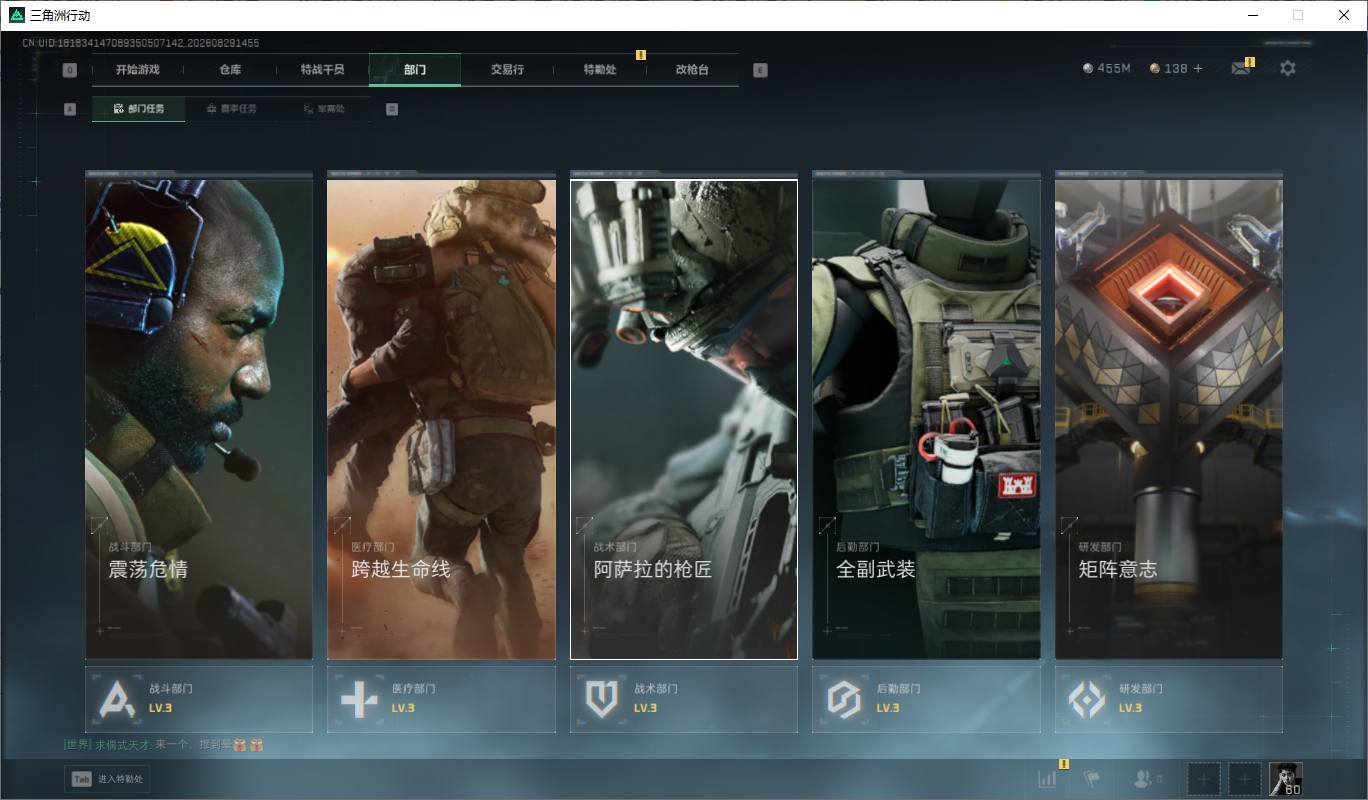
Task: Click the 138 gold currency balance
Action: (x=1169, y=68)
